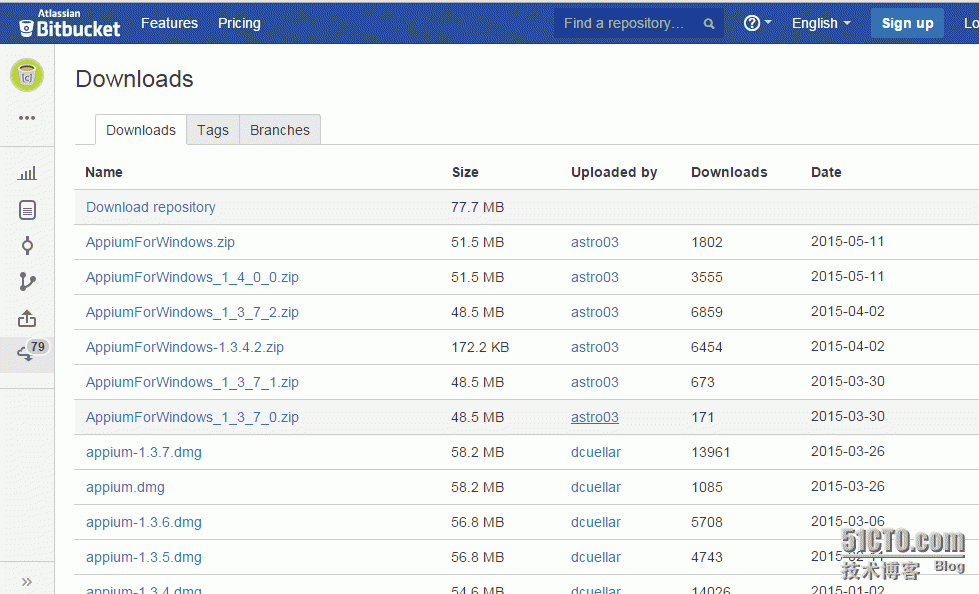Click the download count 6859

pyautogui.click(x=707, y=312)
